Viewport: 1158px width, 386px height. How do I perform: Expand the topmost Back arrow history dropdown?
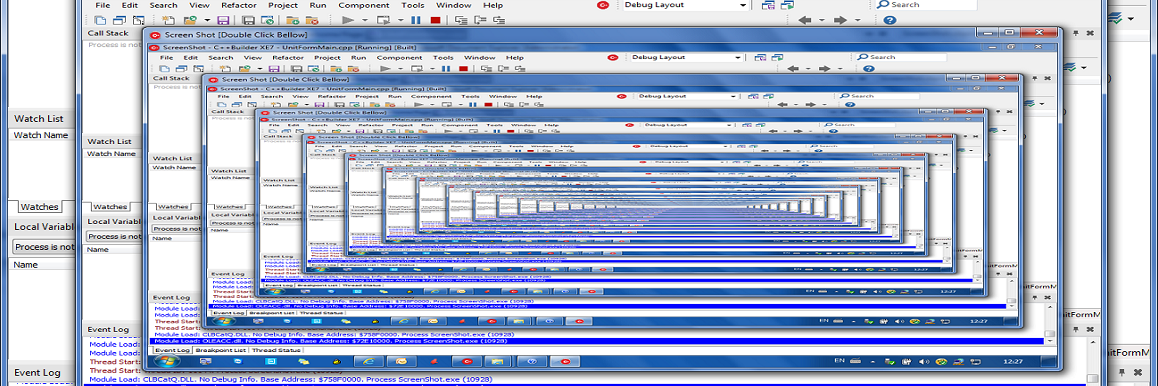(x=821, y=21)
